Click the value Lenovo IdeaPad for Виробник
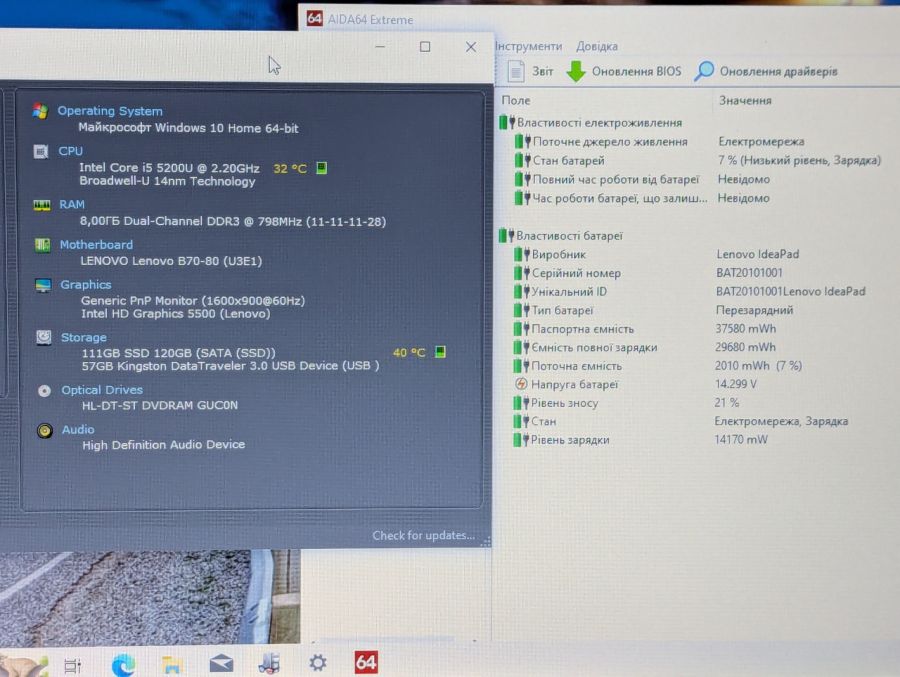 758,254
